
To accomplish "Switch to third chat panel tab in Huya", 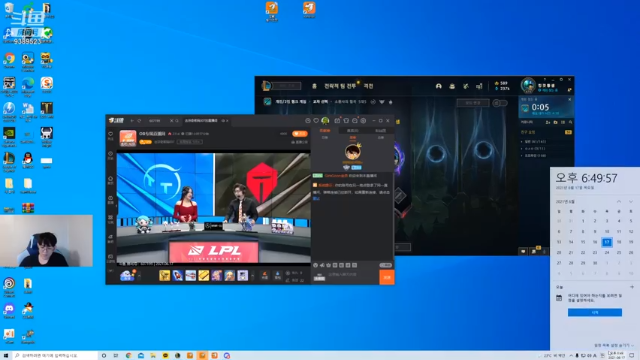I will point(380,131).
